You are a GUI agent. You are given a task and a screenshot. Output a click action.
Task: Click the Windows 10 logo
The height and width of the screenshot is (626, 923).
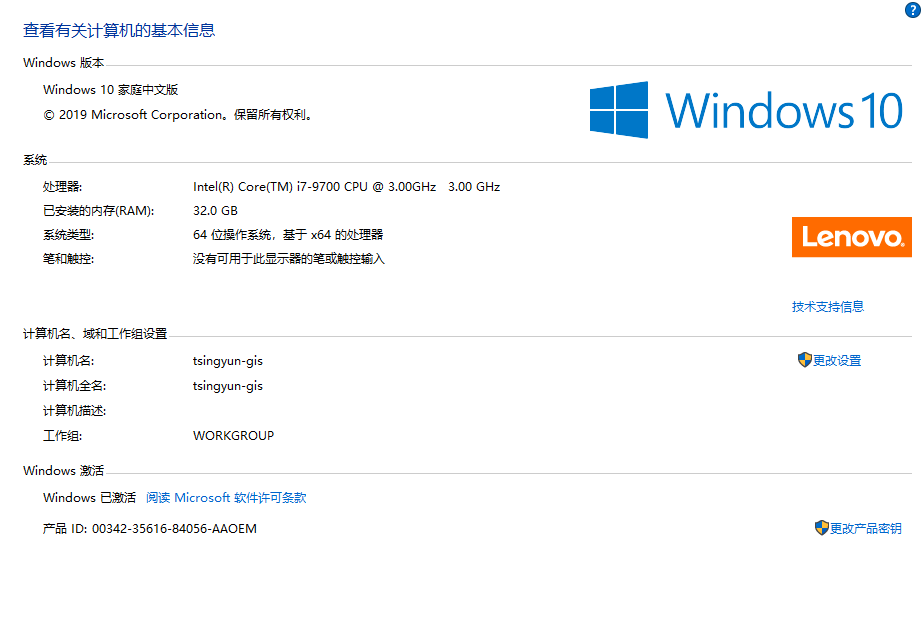point(746,110)
